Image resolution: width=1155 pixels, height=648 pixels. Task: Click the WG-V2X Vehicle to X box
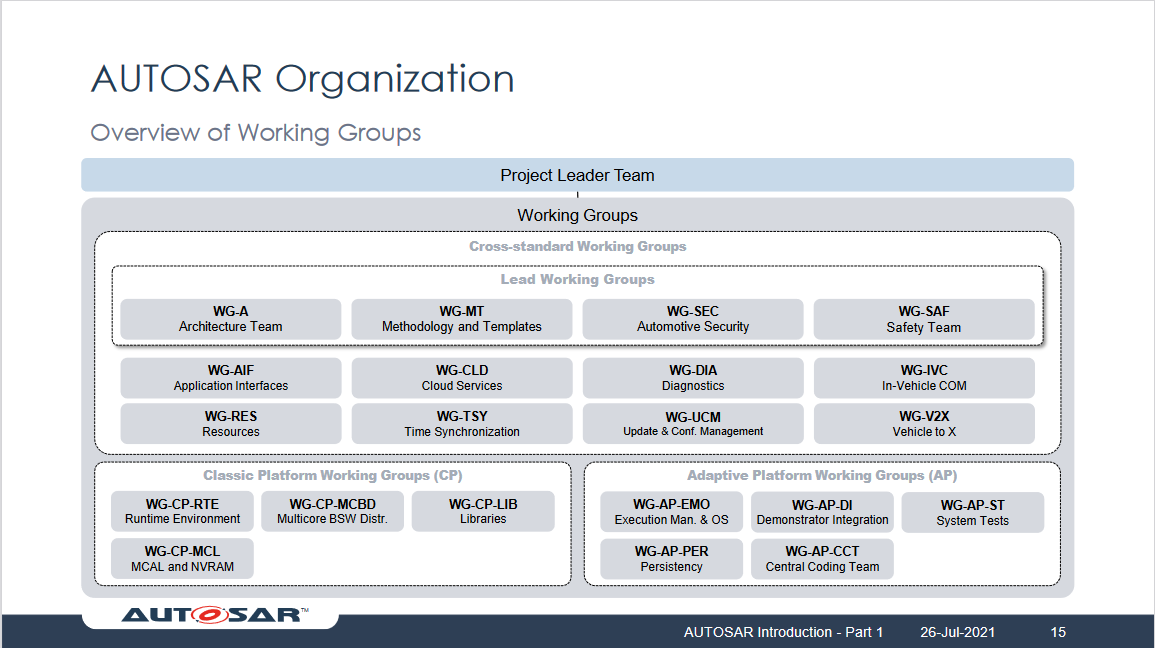tap(924, 423)
